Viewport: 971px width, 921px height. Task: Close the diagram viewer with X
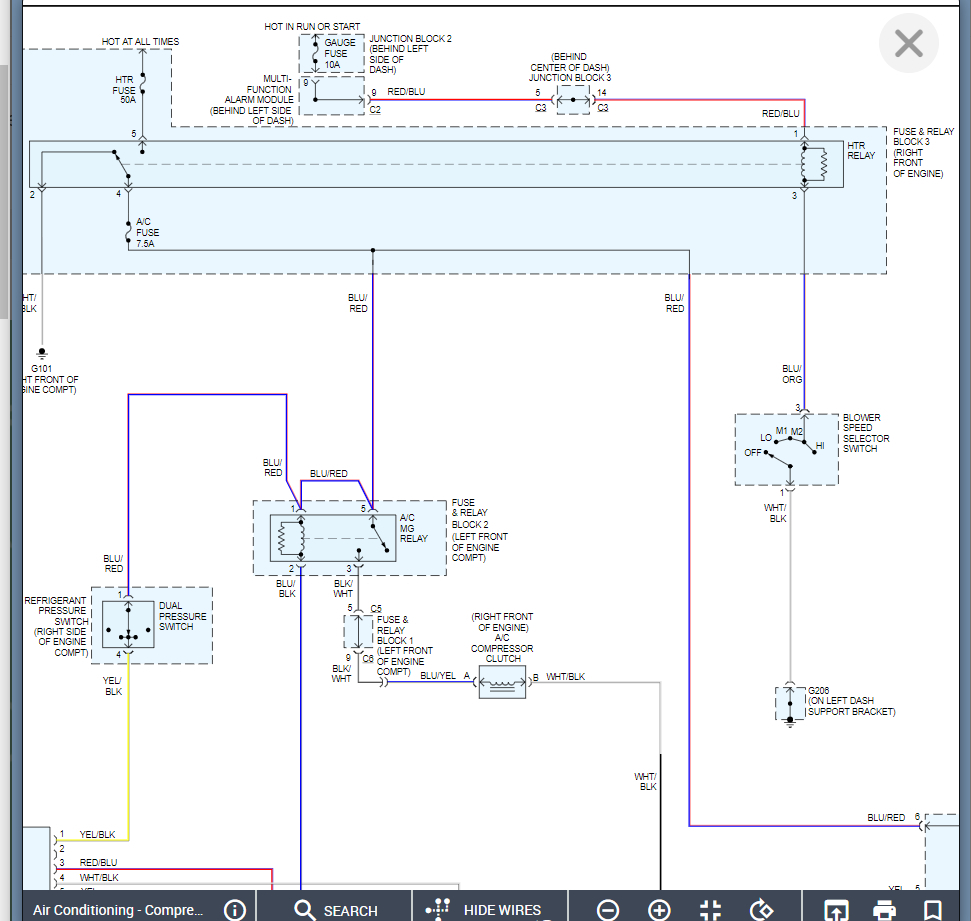908,44
